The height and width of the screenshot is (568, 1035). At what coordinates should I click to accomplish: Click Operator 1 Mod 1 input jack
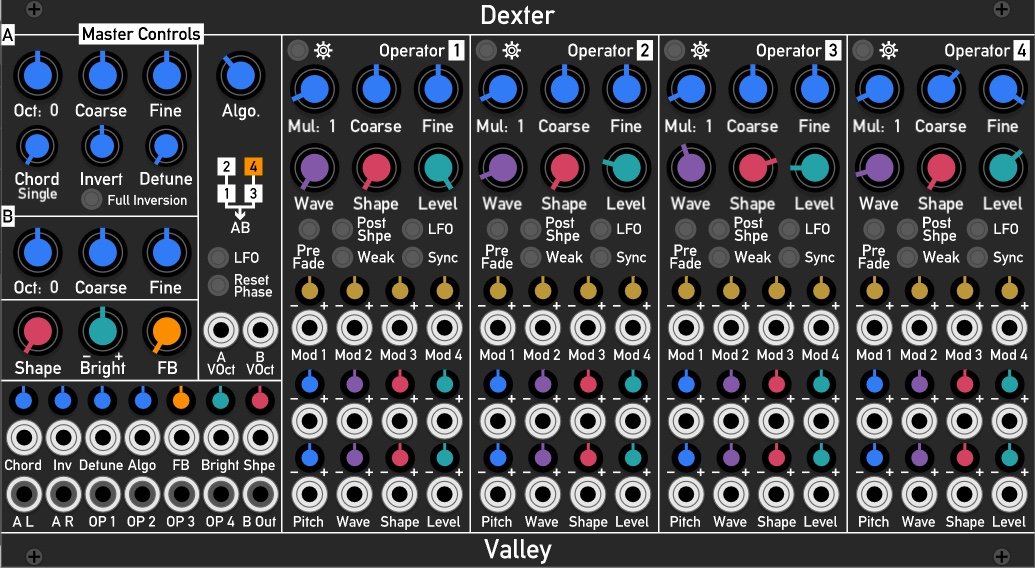pyautogui.click(x=310, y=328)
